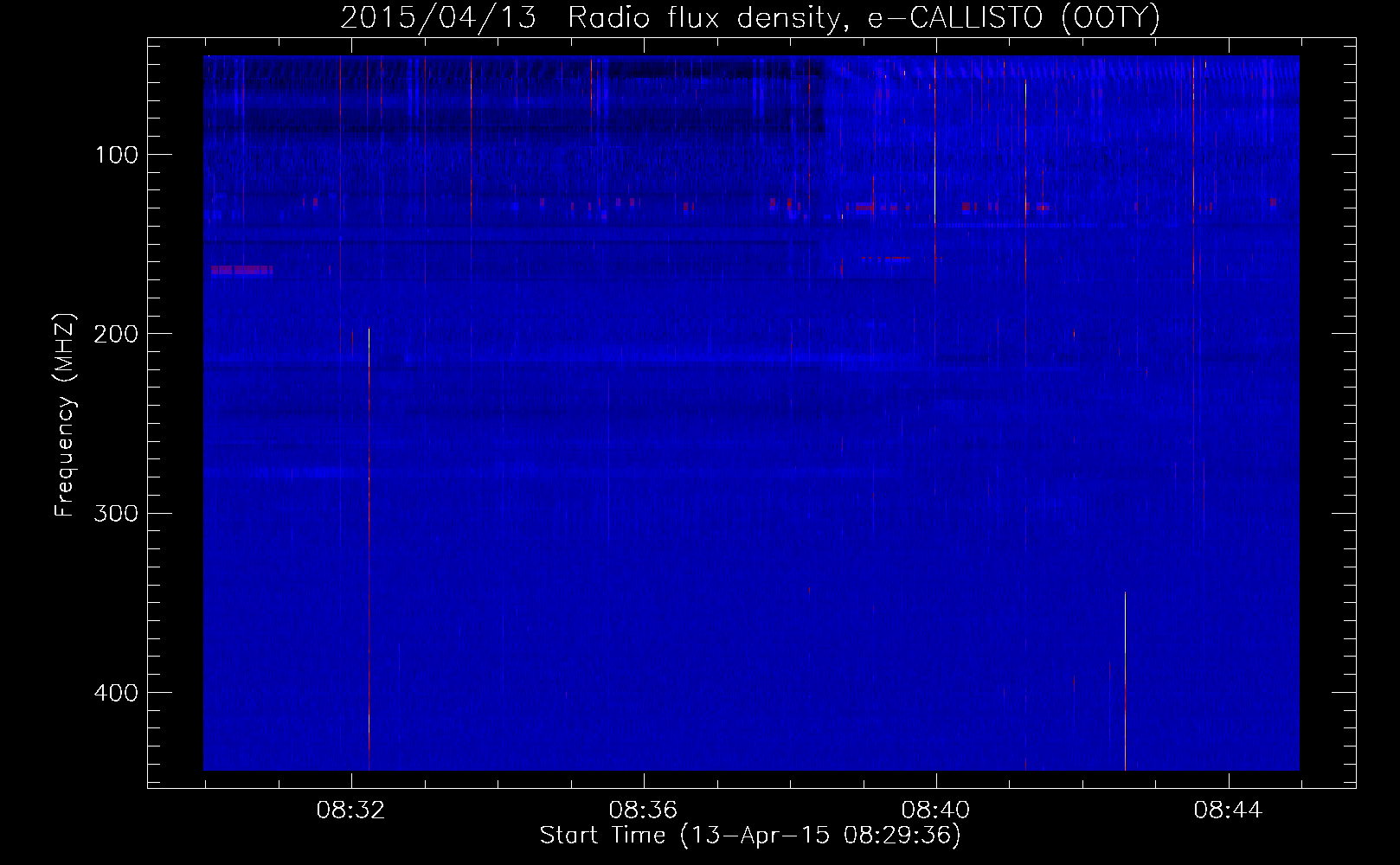Click the long red-yellow spike just after 08:32
1400x865 pixels.
coord(369,549)
